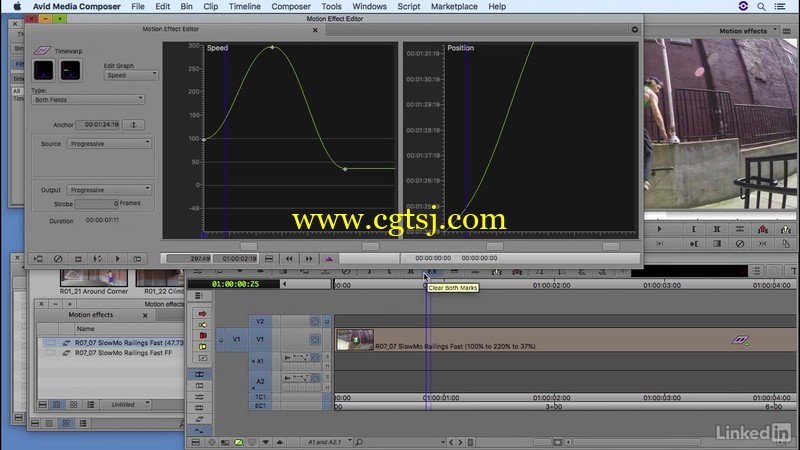Viewport: 800px width, 450px height.
Task: Click the Anchor timecode field
Action: click(97, 124)
